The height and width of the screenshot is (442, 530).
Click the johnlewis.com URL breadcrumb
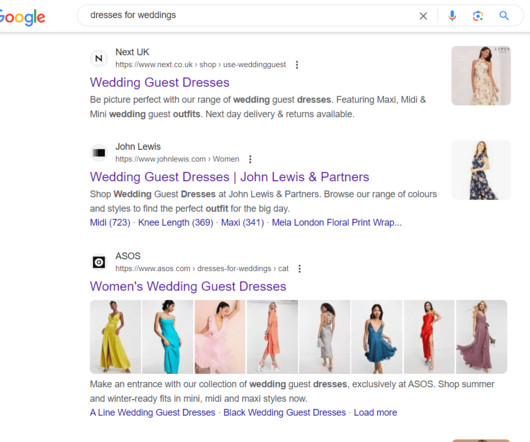(177, 159)
